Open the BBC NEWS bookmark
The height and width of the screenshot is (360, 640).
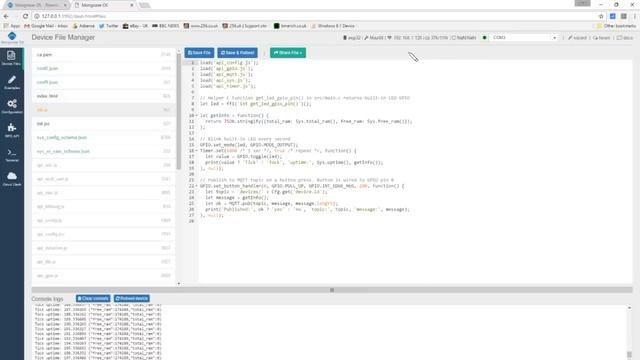165,26
